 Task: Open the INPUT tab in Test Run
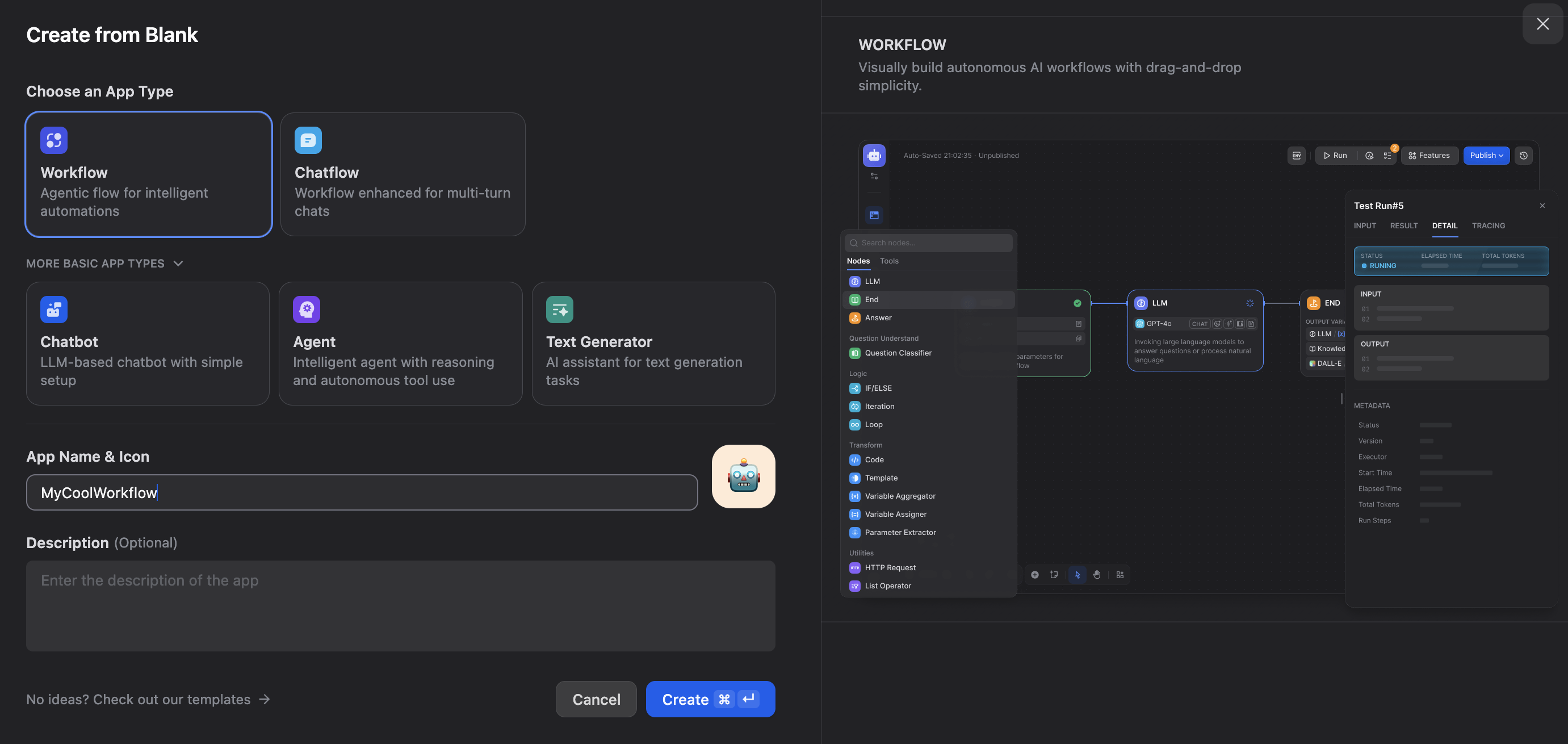(1365, 226)
